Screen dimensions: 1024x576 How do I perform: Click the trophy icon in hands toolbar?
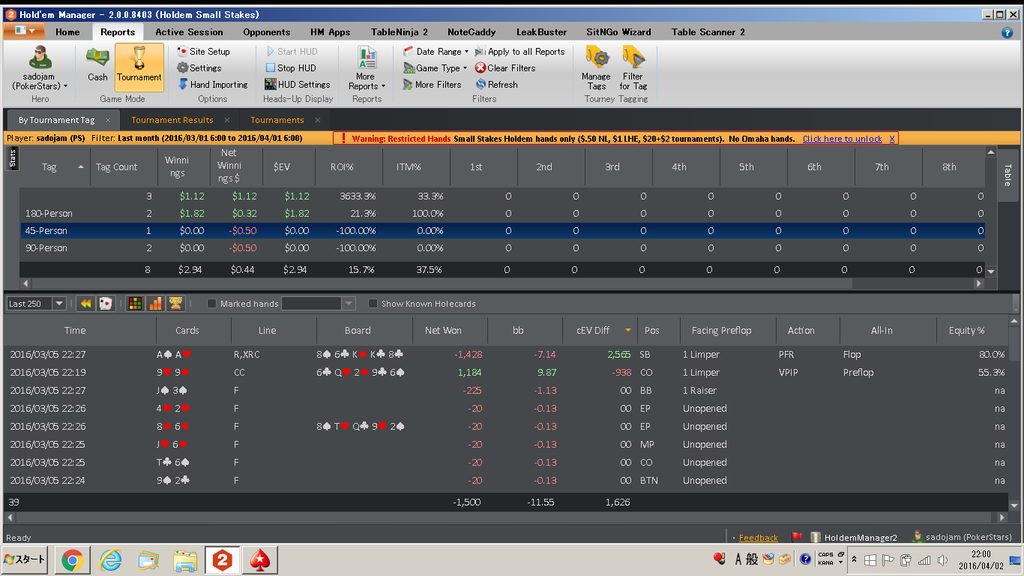tap(175, 304)
